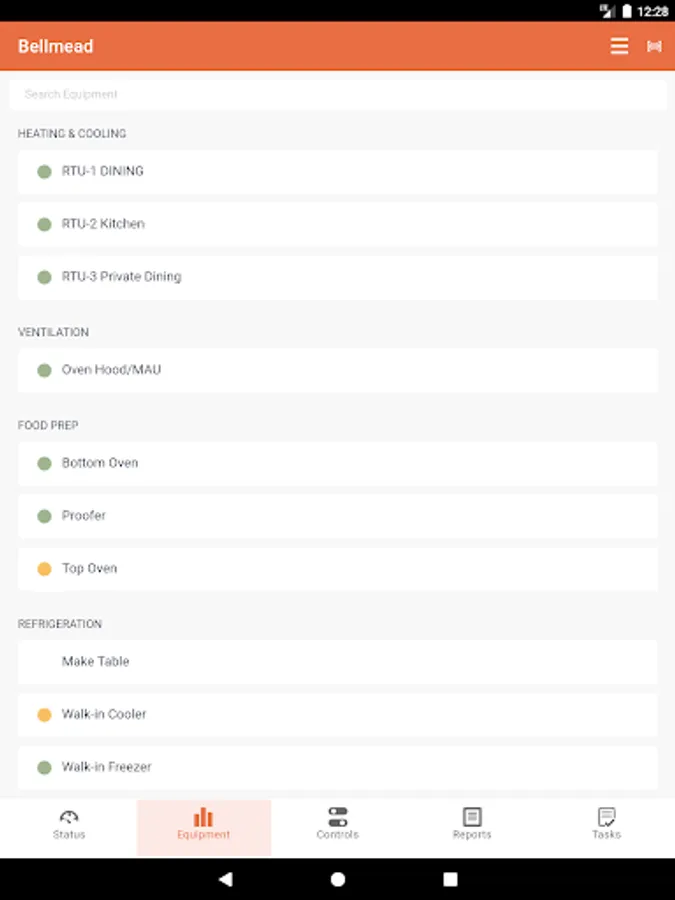
Task: Open RTU-3 Private Dining entry
Action: click(338, 277)
